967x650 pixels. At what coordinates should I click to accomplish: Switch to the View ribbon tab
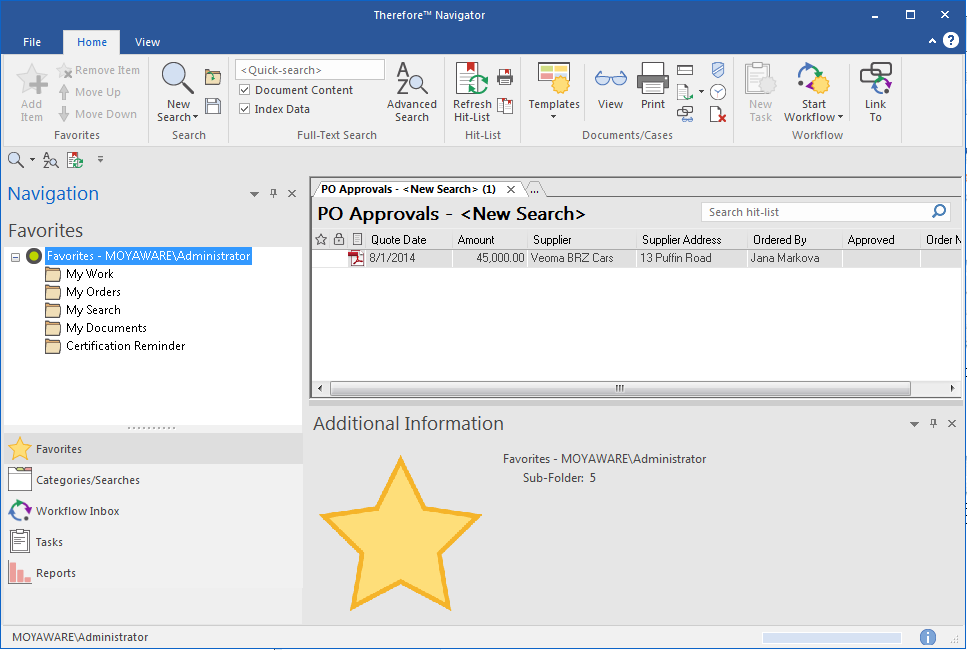147,42
